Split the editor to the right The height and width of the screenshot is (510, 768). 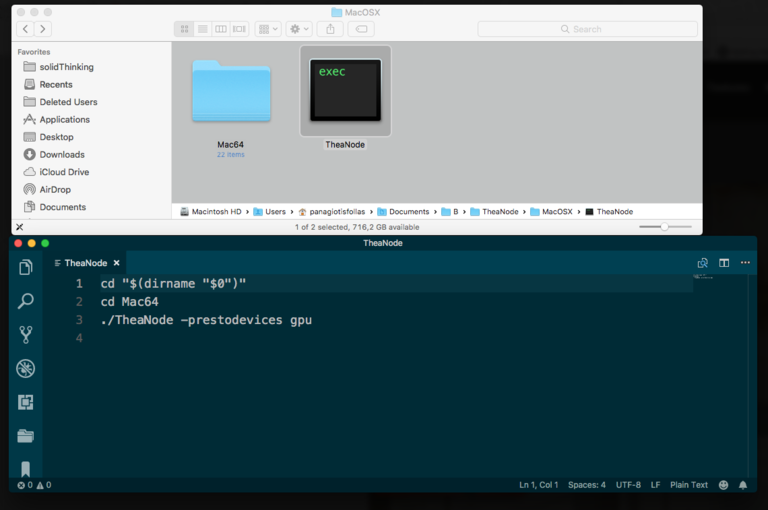[724, 263]
